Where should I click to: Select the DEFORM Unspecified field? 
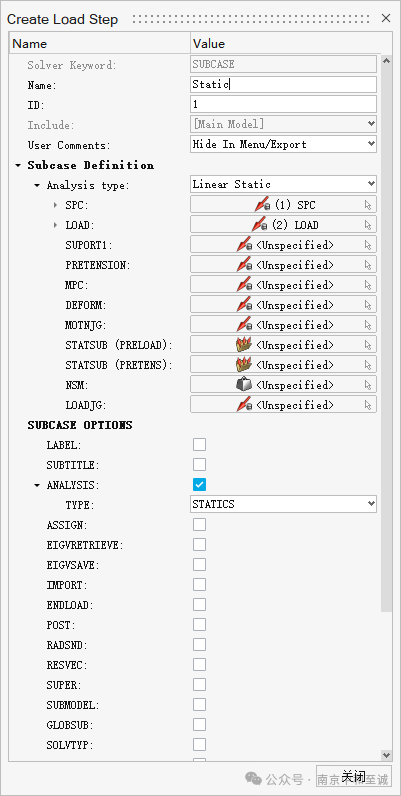[x=283, y=305]
